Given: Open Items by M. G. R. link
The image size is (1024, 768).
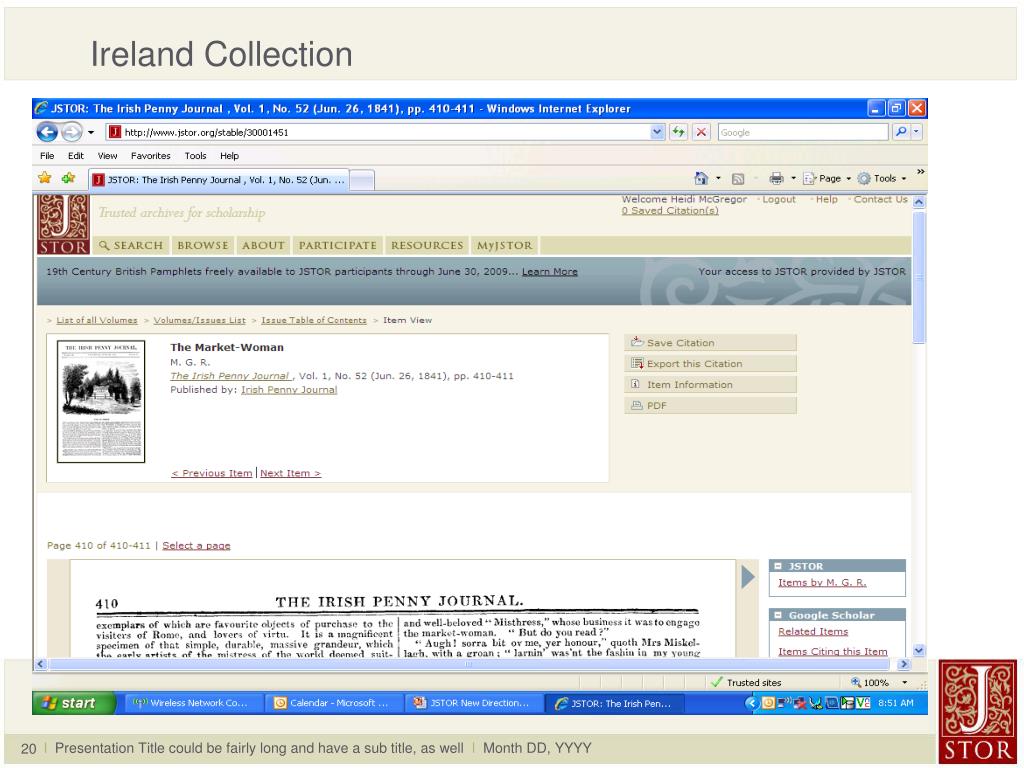Looking at the screenshot, I should (x=822, y=583).
